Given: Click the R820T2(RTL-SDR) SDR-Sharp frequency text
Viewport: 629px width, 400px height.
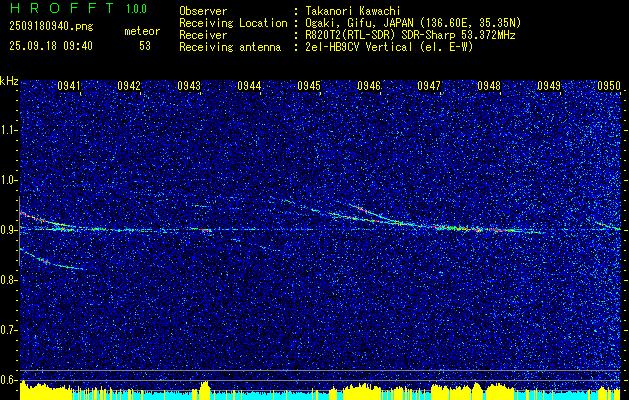Looking at the screenshot, I should point(410,35).
